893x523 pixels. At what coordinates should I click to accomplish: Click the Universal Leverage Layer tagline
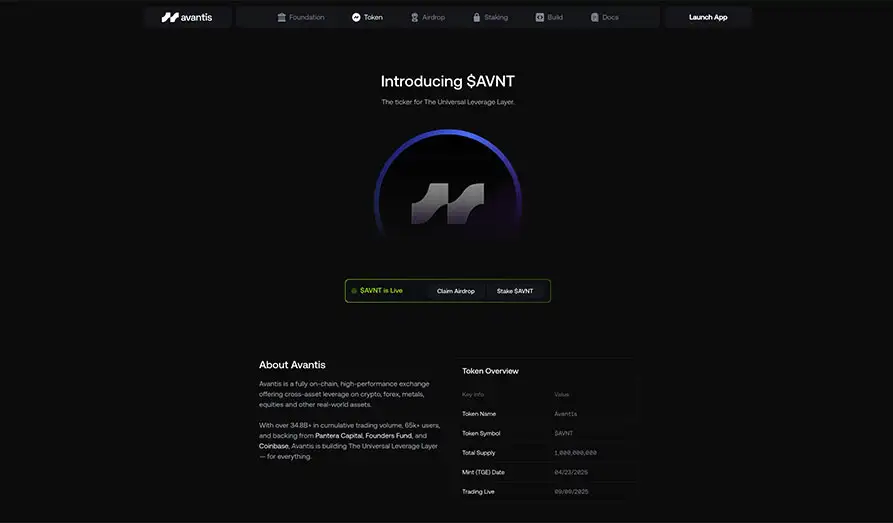pyautogui.click(x=448, y=102)
